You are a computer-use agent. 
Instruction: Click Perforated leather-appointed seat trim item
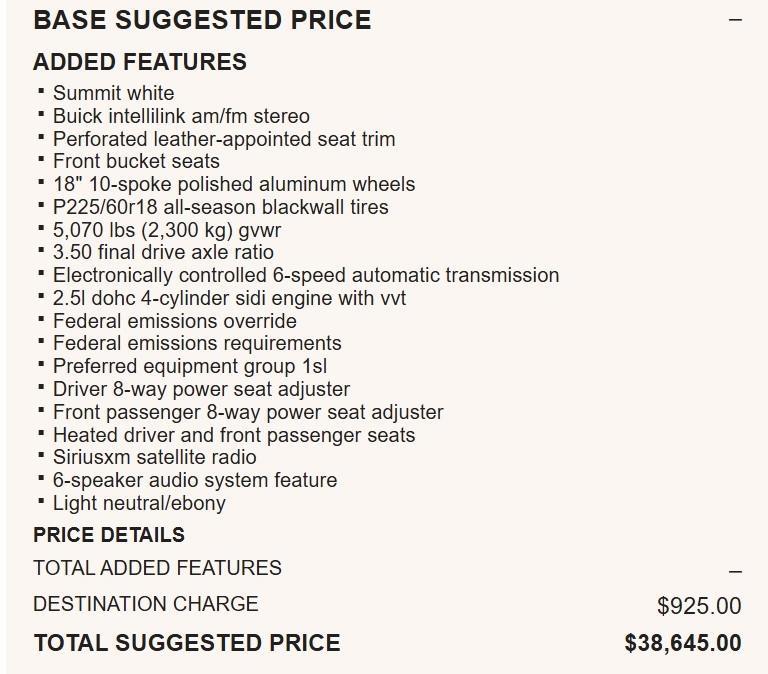[x=224, y=139]
